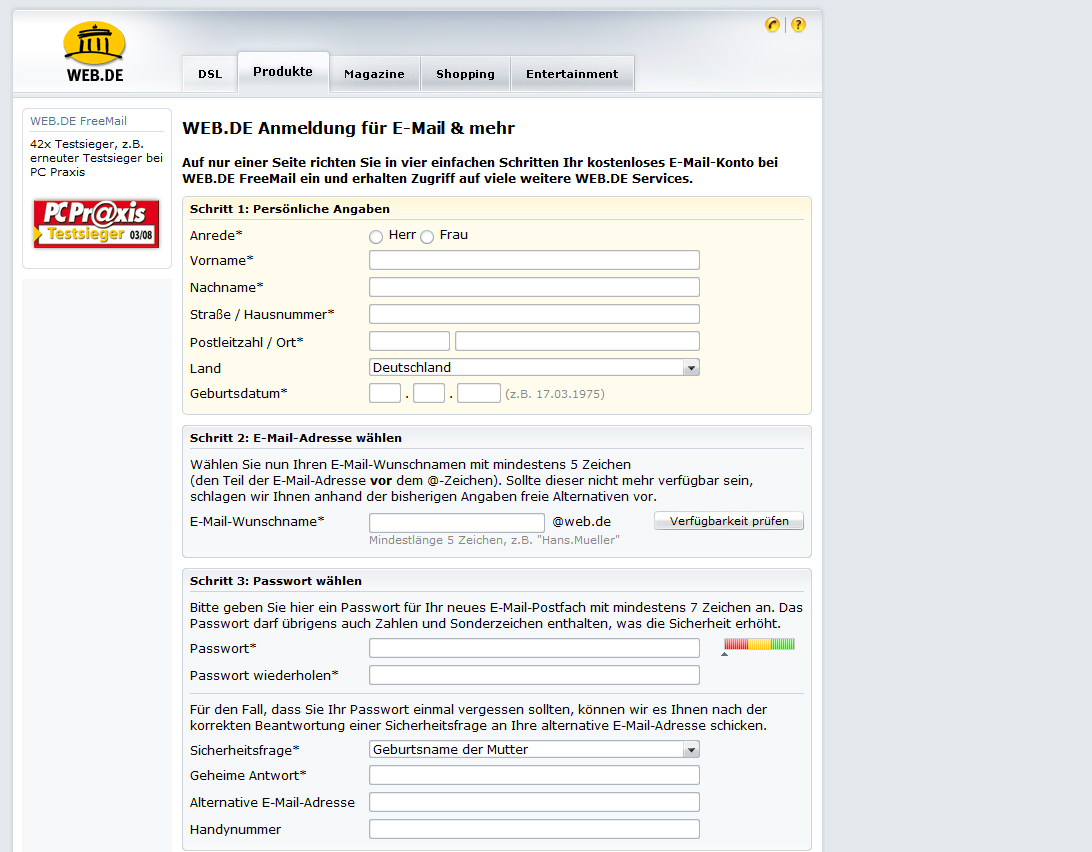Click the "Geburtsdatum*" label
Screen dimensions: 1092x852
click(x=239, y=394)
